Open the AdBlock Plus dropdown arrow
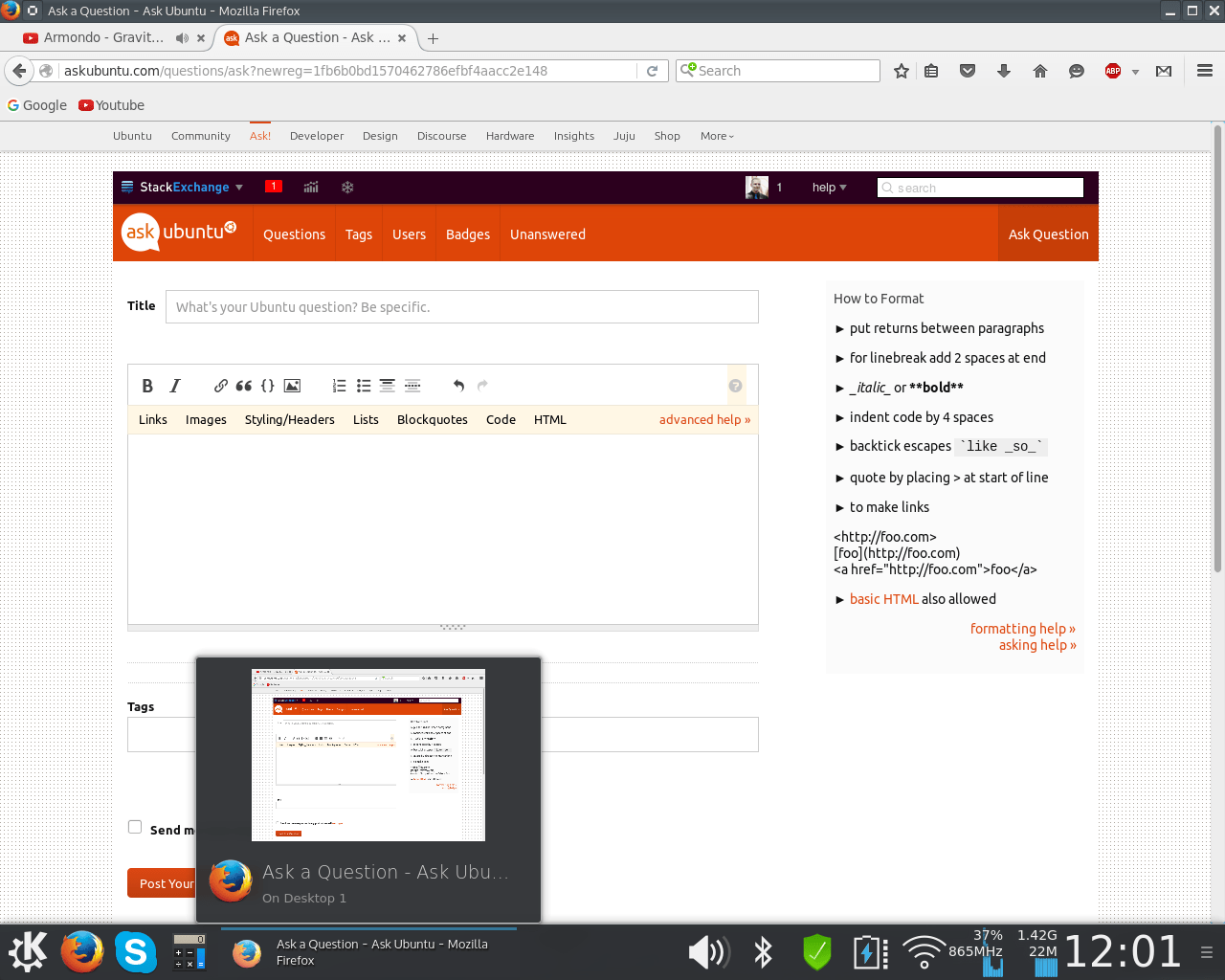The image size is (1225, 980). (1135, 71)
